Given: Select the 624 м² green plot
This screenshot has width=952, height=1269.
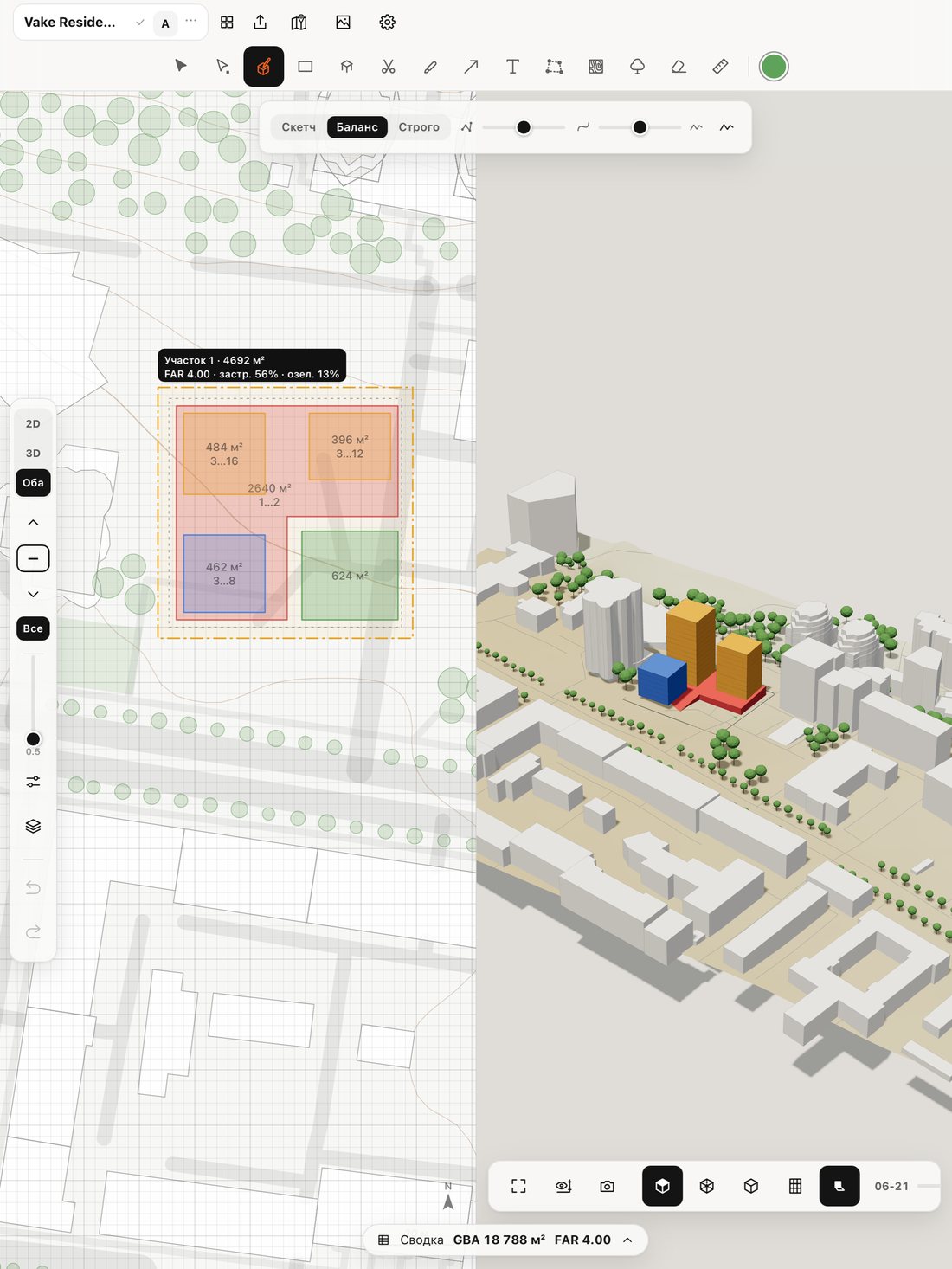Looking at the screenshot, I should point(350,576).
